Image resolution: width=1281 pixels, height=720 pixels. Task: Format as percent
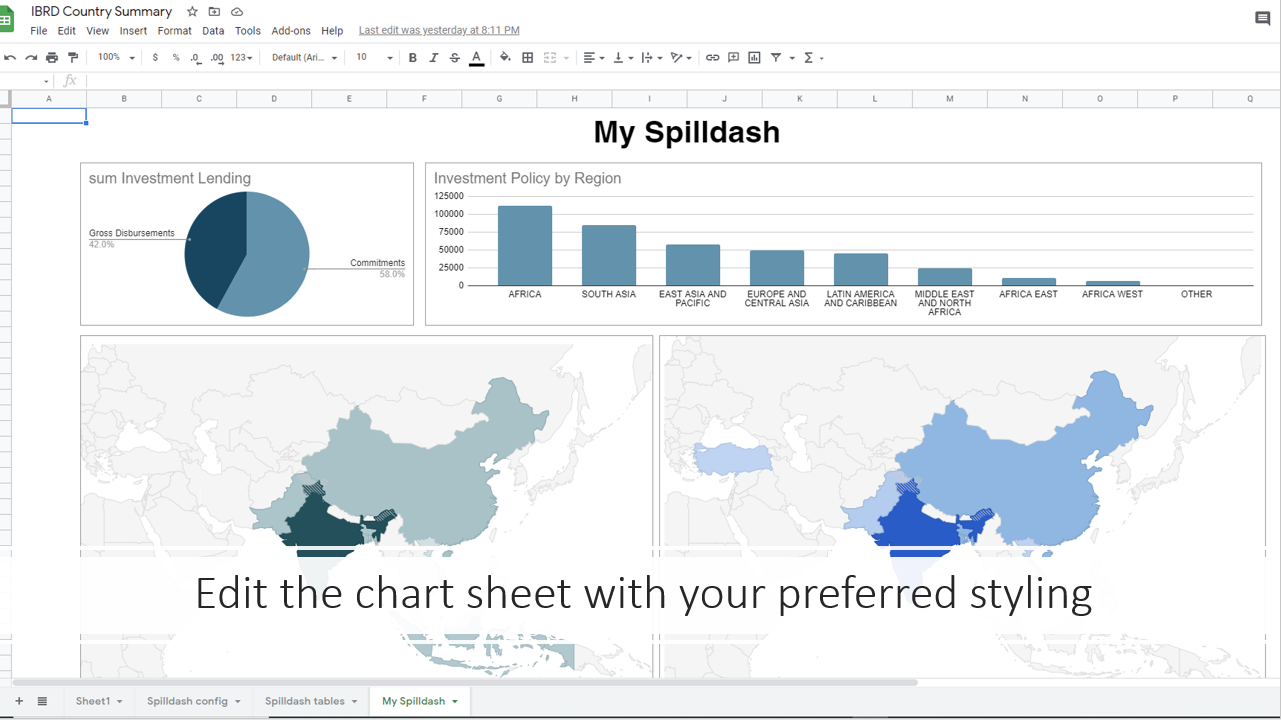(x=176, y=58)
